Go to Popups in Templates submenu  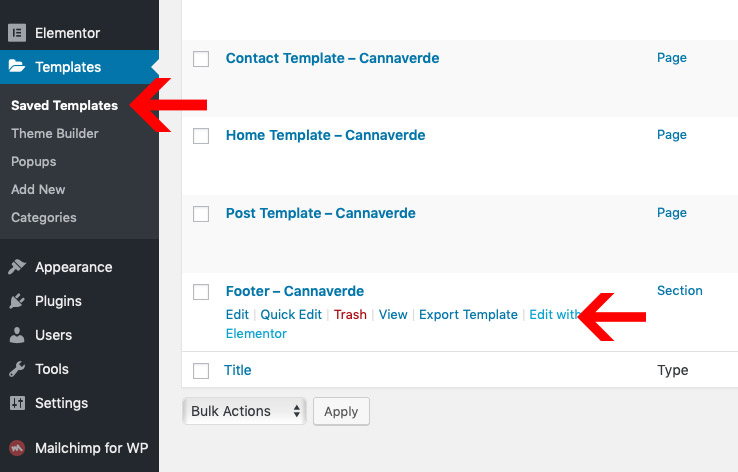pyautogui.click(x=33, y=162)
